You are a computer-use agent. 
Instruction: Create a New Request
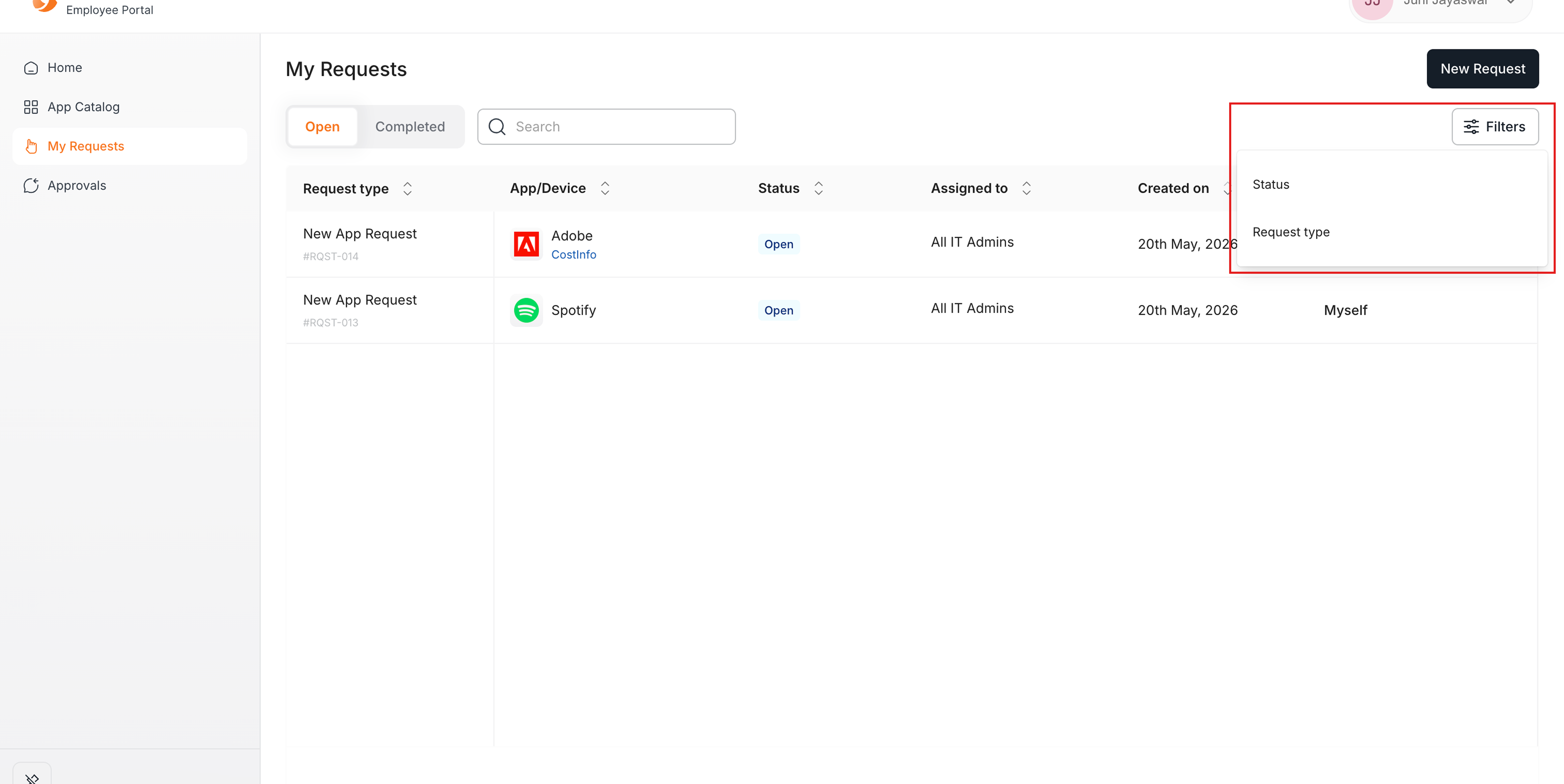(x=1483, y=69)
